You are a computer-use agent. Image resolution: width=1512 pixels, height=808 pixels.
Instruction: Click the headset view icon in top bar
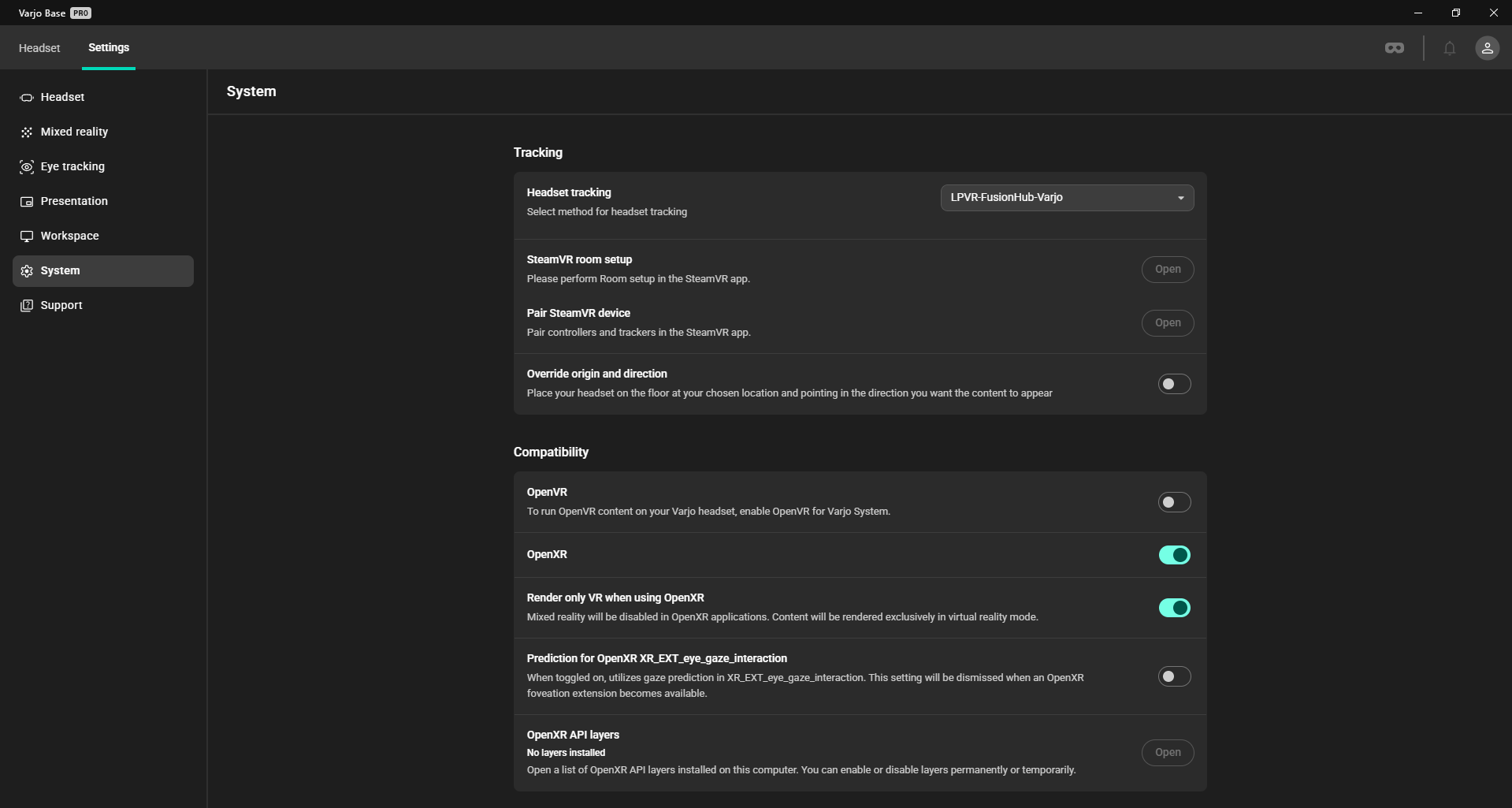pos(1395,48)
